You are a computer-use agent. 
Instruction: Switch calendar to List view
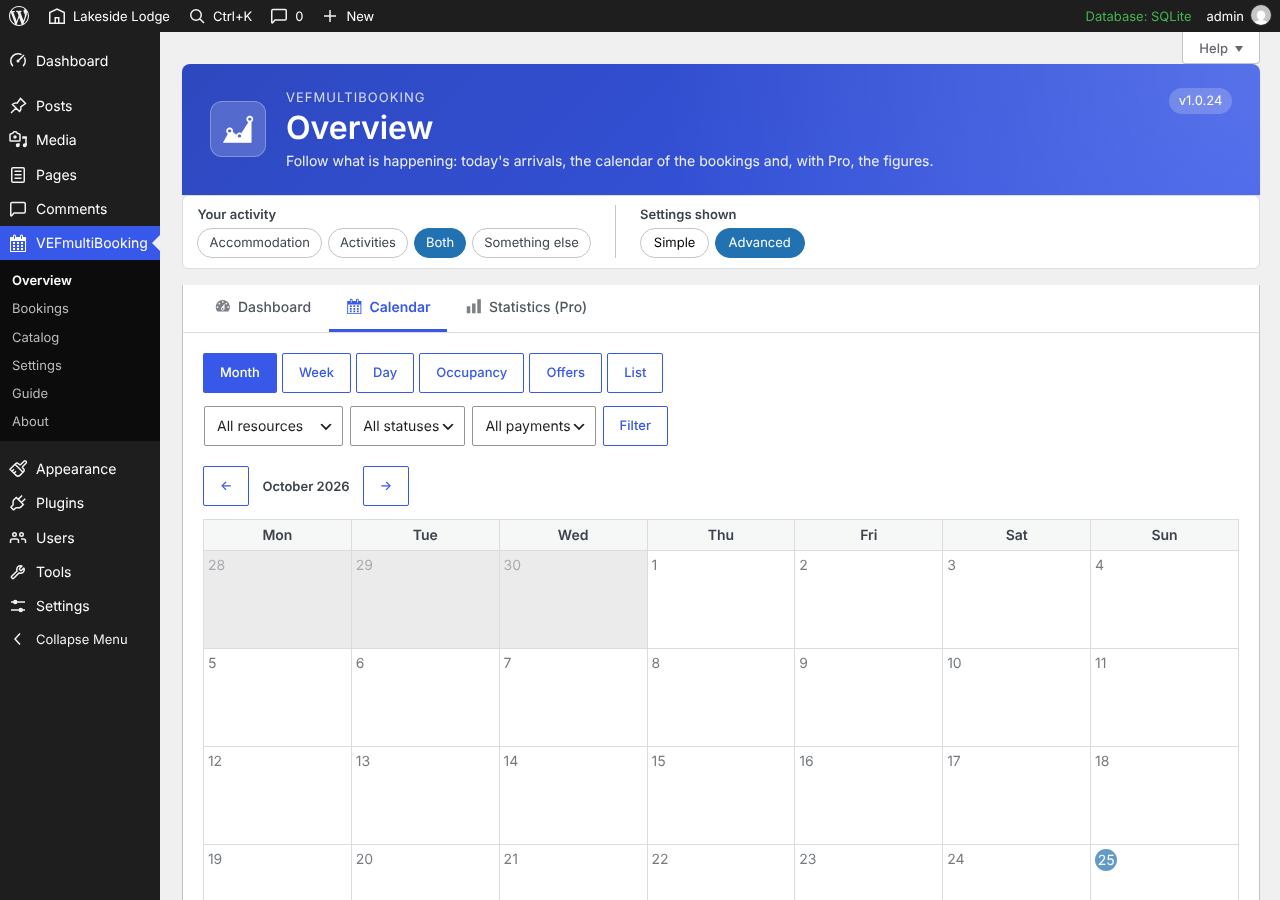[x=635, y=373]
